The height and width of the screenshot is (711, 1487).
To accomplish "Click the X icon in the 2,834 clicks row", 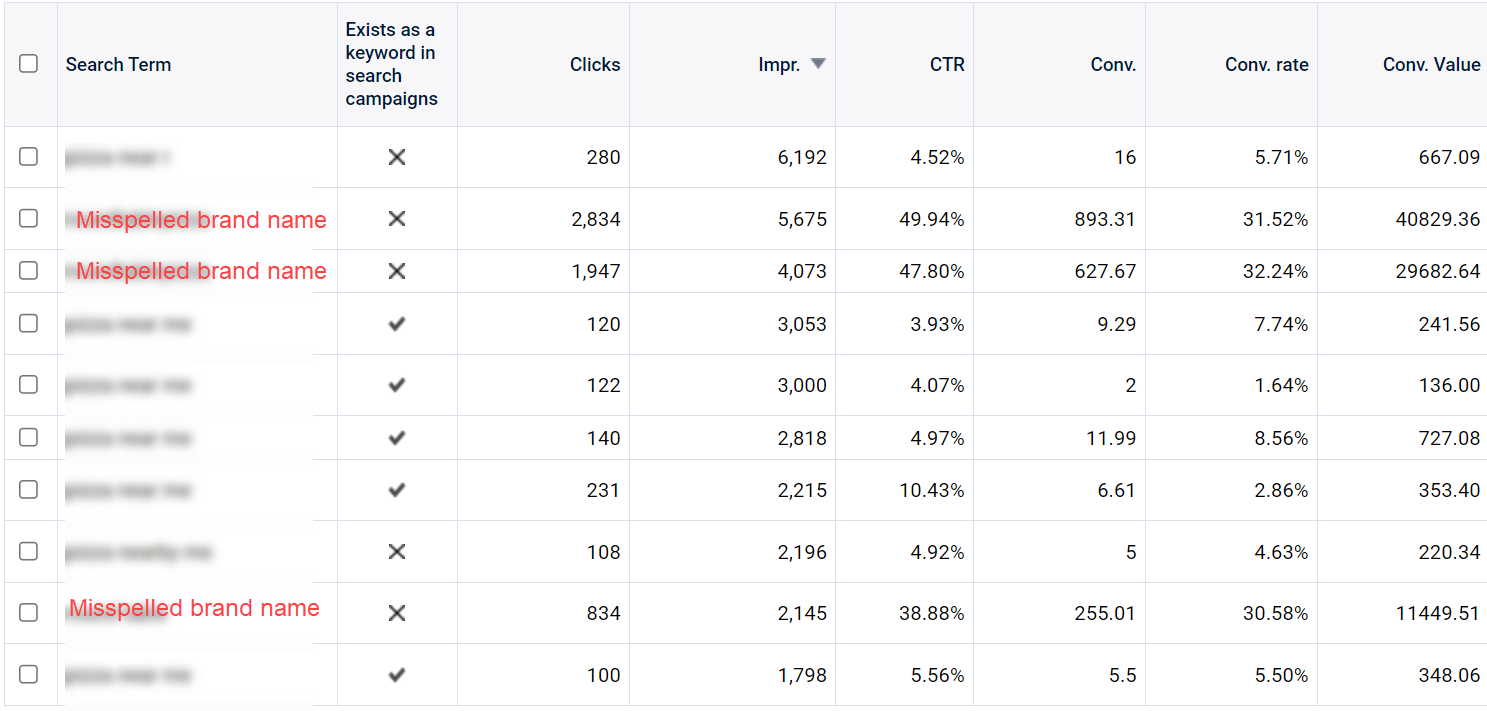I will click(x=397, y=218).
